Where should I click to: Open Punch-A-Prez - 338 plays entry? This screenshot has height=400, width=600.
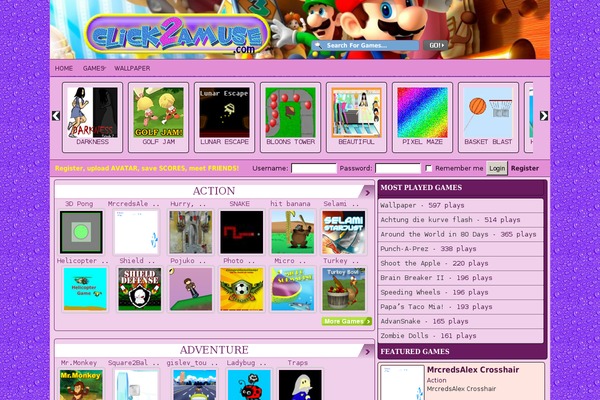tap(460, 249)
